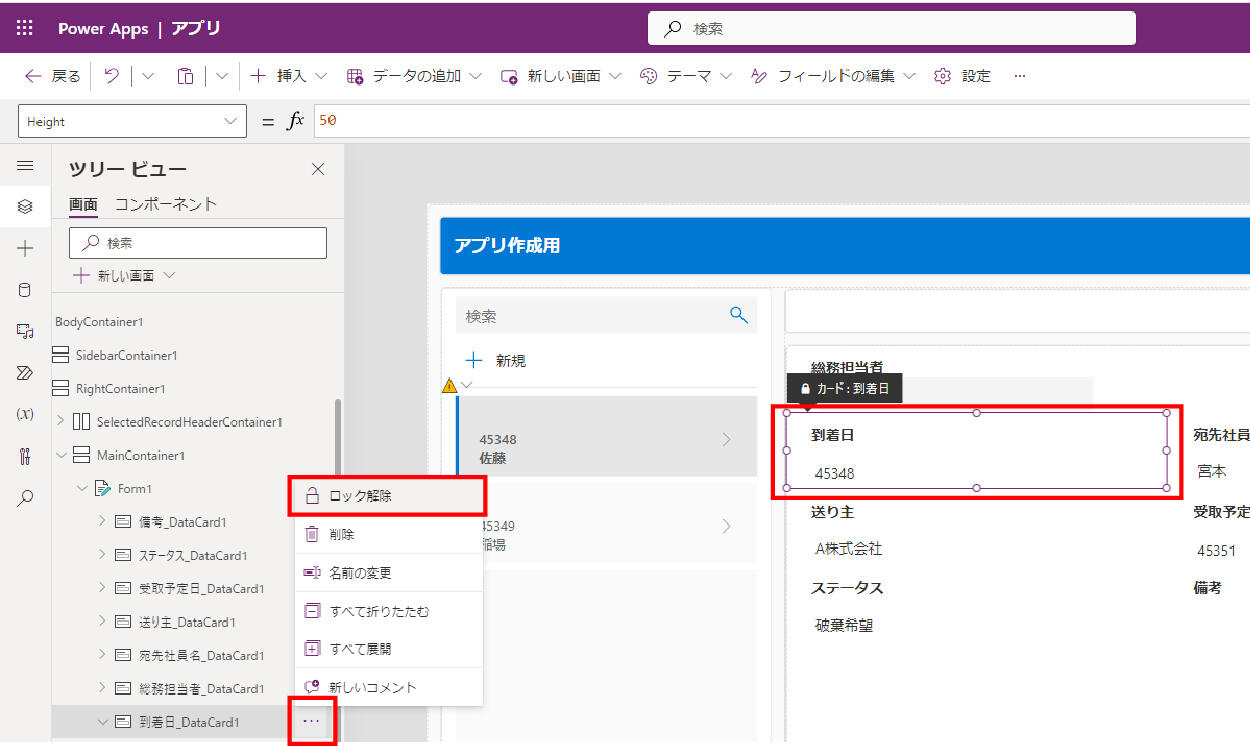This screenshot has height=746, width=1250.
Task: Click the hamburger menu in left rail
Action: point(25,166)
